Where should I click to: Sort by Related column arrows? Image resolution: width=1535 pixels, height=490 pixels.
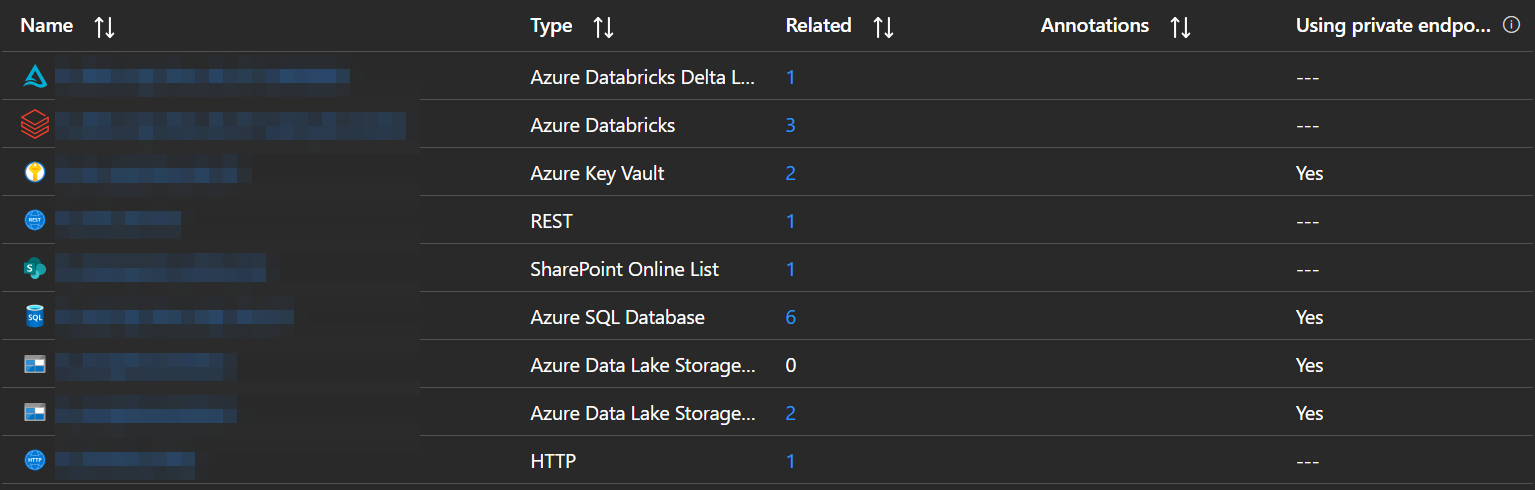pos(883,27)
